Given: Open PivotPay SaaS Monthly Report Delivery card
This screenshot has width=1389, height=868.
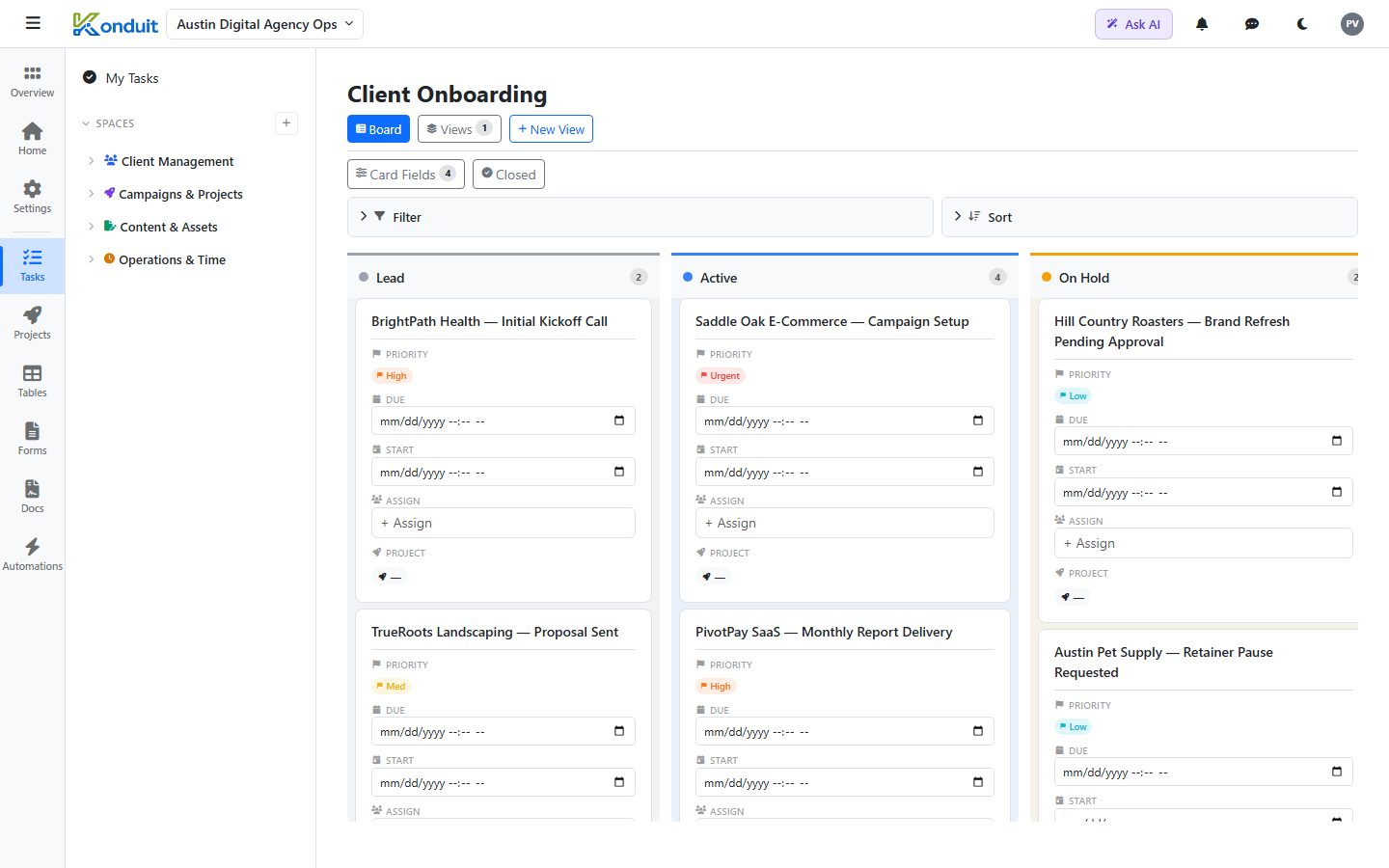Looking at the screenshot, I should [824, 632].
